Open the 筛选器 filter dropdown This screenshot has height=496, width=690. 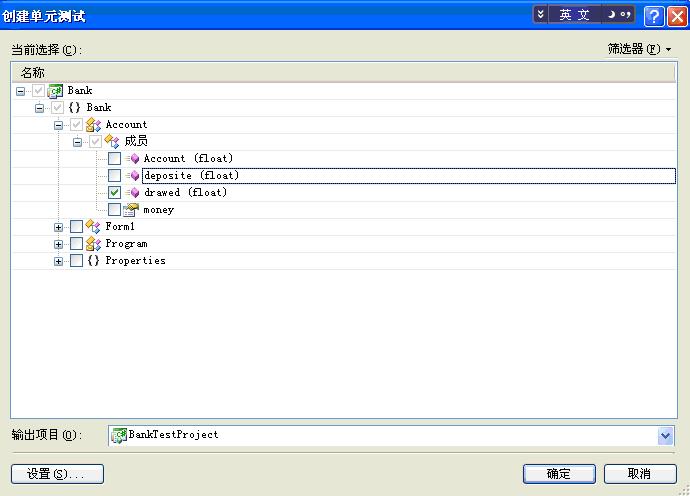click(x=639, y=49)
